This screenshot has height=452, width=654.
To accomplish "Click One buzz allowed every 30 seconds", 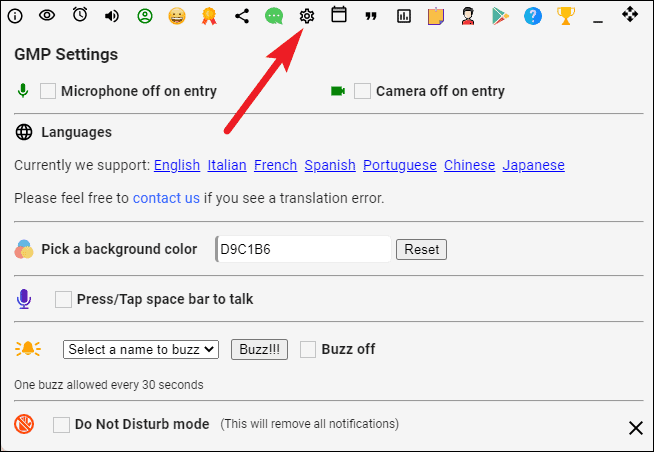I will pyautogui.click(x=109, y=384).
